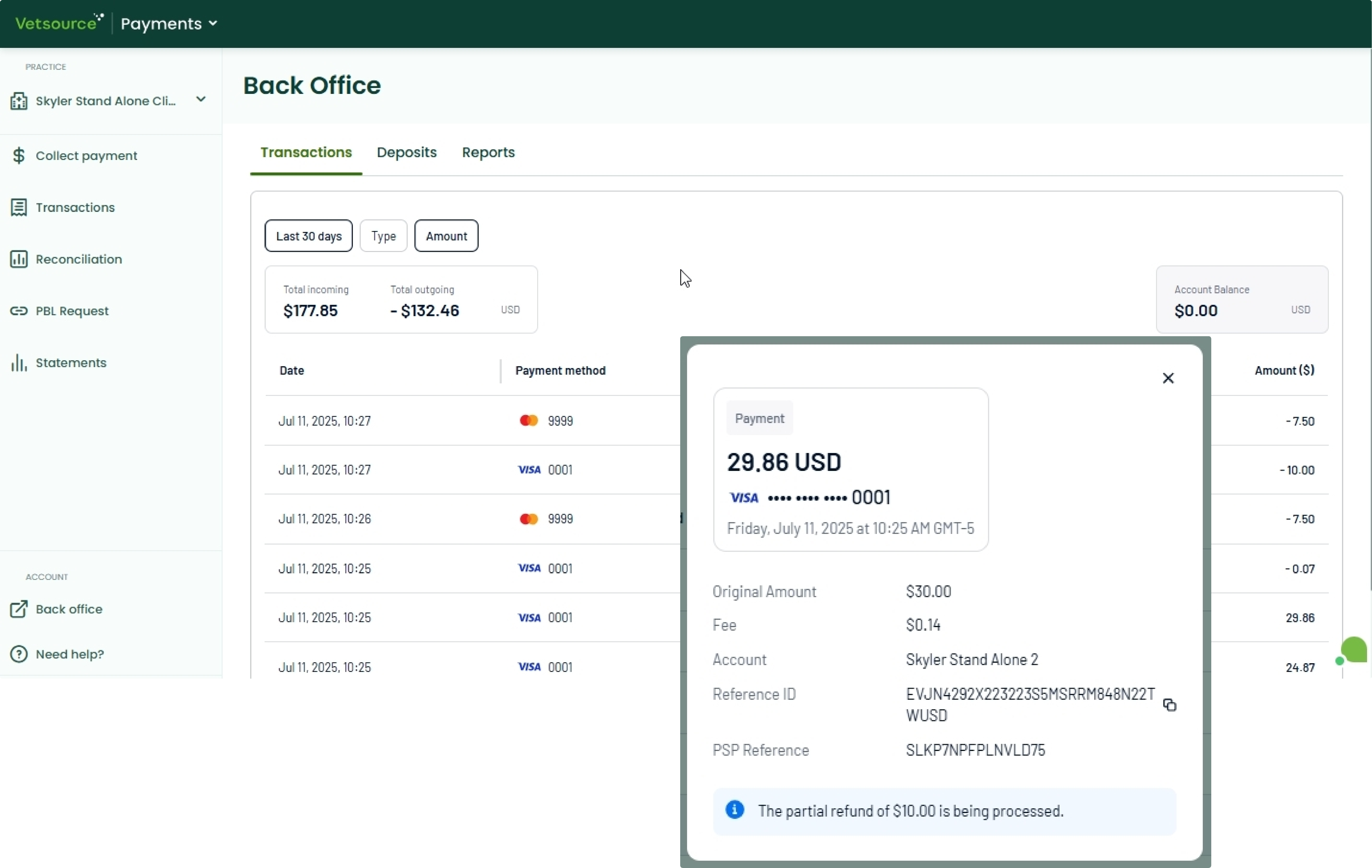Click the Total incoming $177.85 value
Image resolution: width=1372 pixels, height=868 pixels.
point(311,311)
